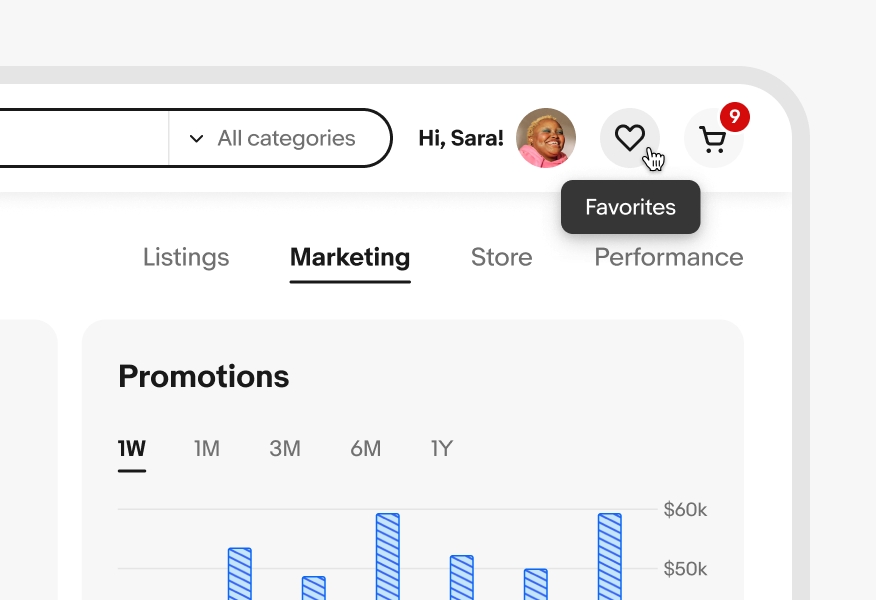Screen dimensions: 876x600
Task: Select the 1Y time range
Action: [442, 449]
